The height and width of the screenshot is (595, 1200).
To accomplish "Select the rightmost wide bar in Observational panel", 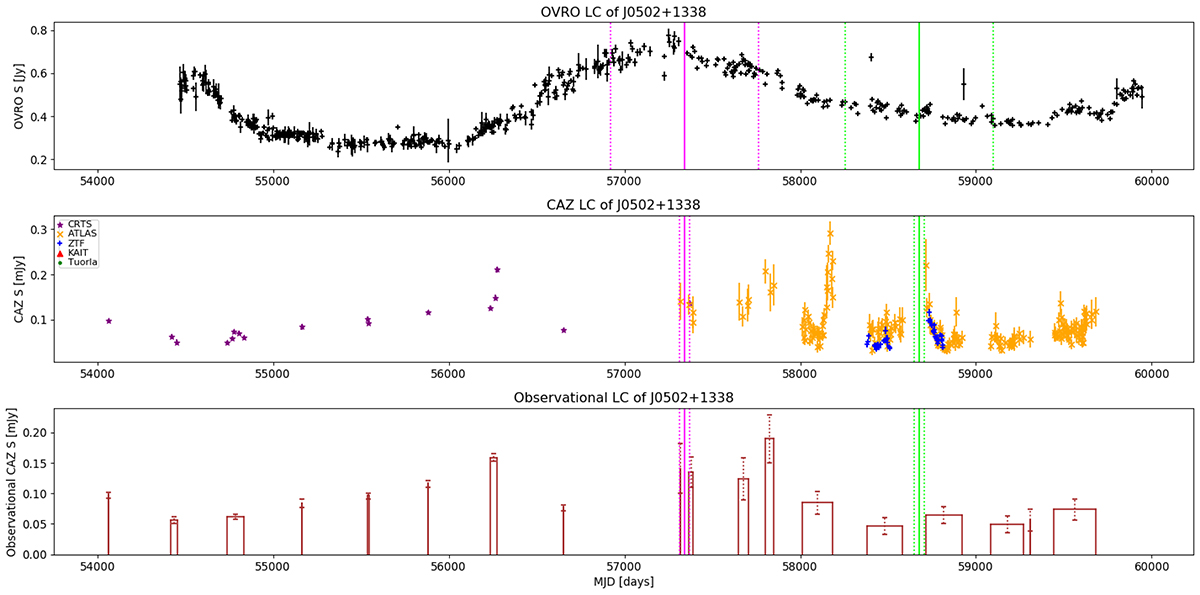I will 1075,531.
